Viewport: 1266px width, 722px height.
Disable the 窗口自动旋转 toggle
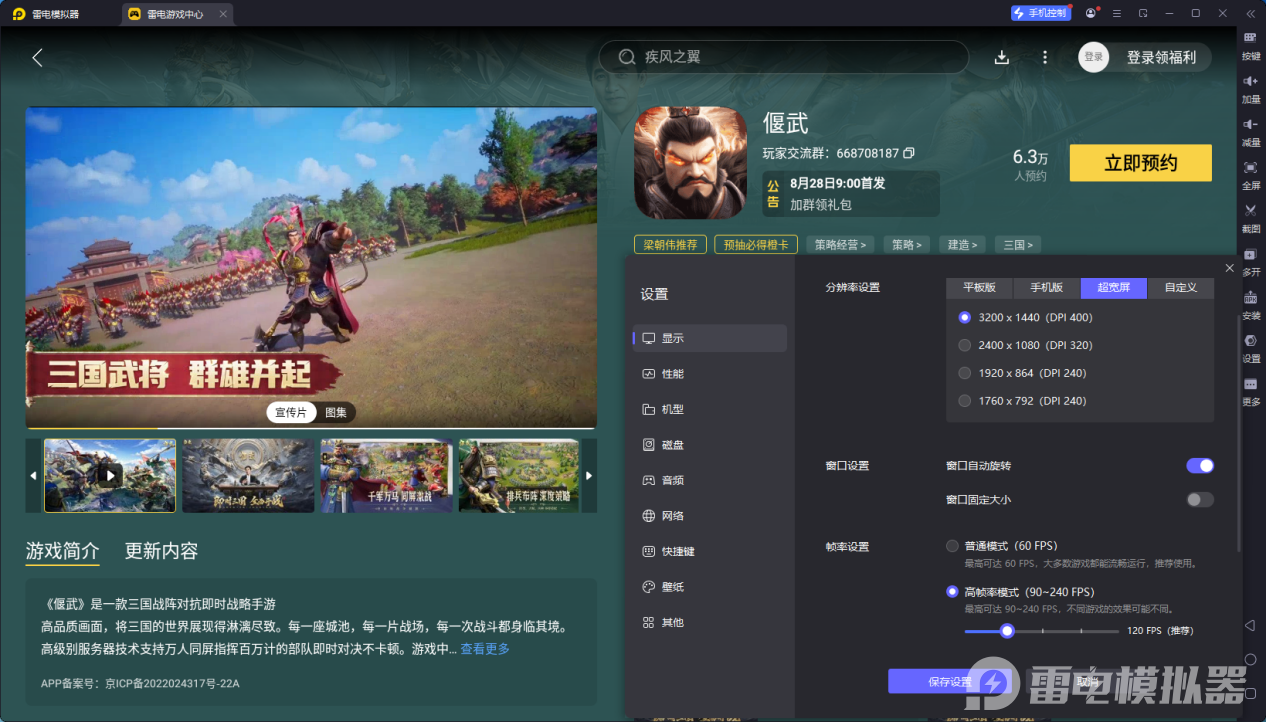1199,466
